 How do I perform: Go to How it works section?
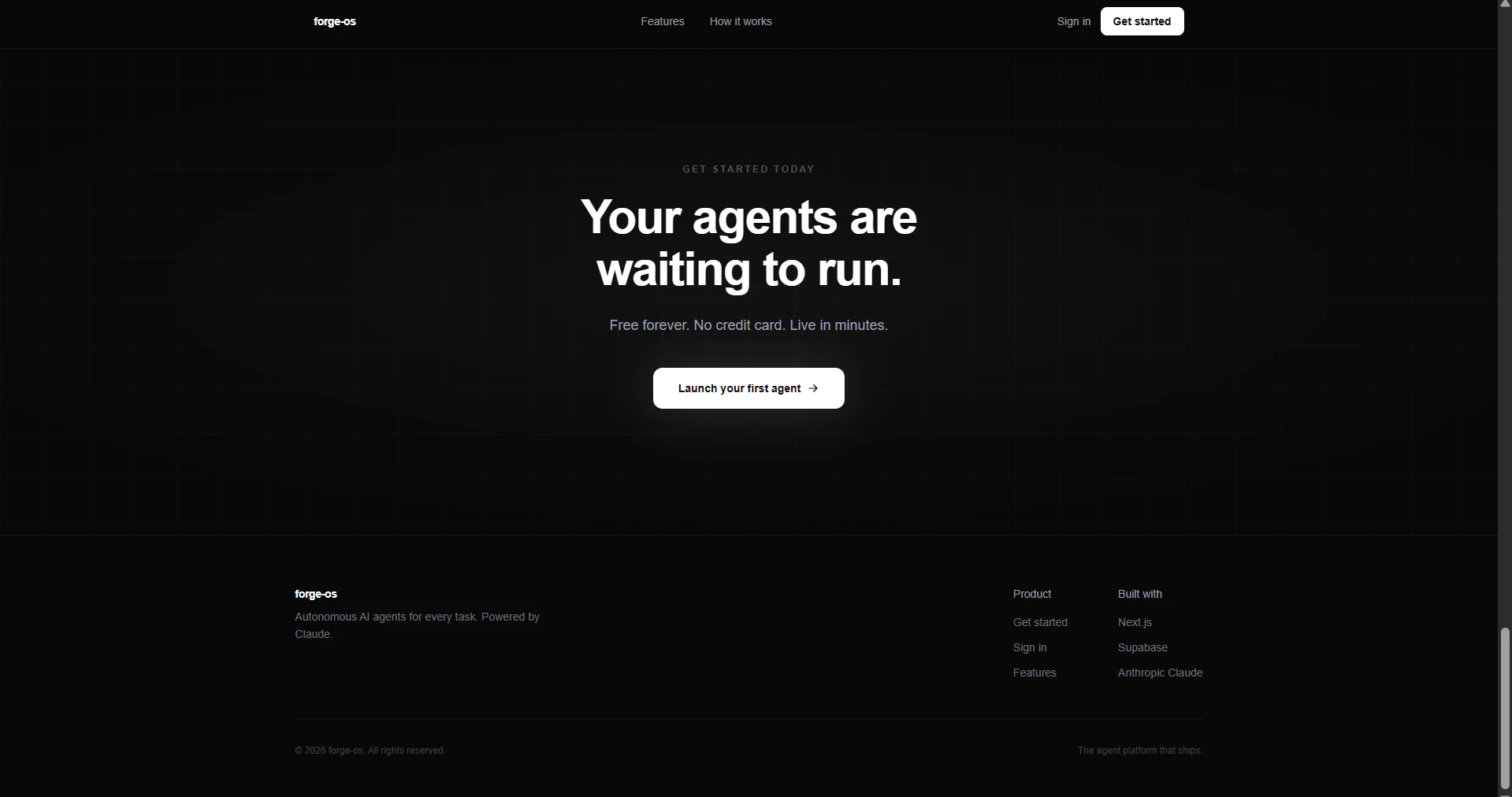[x=741, y=21]
